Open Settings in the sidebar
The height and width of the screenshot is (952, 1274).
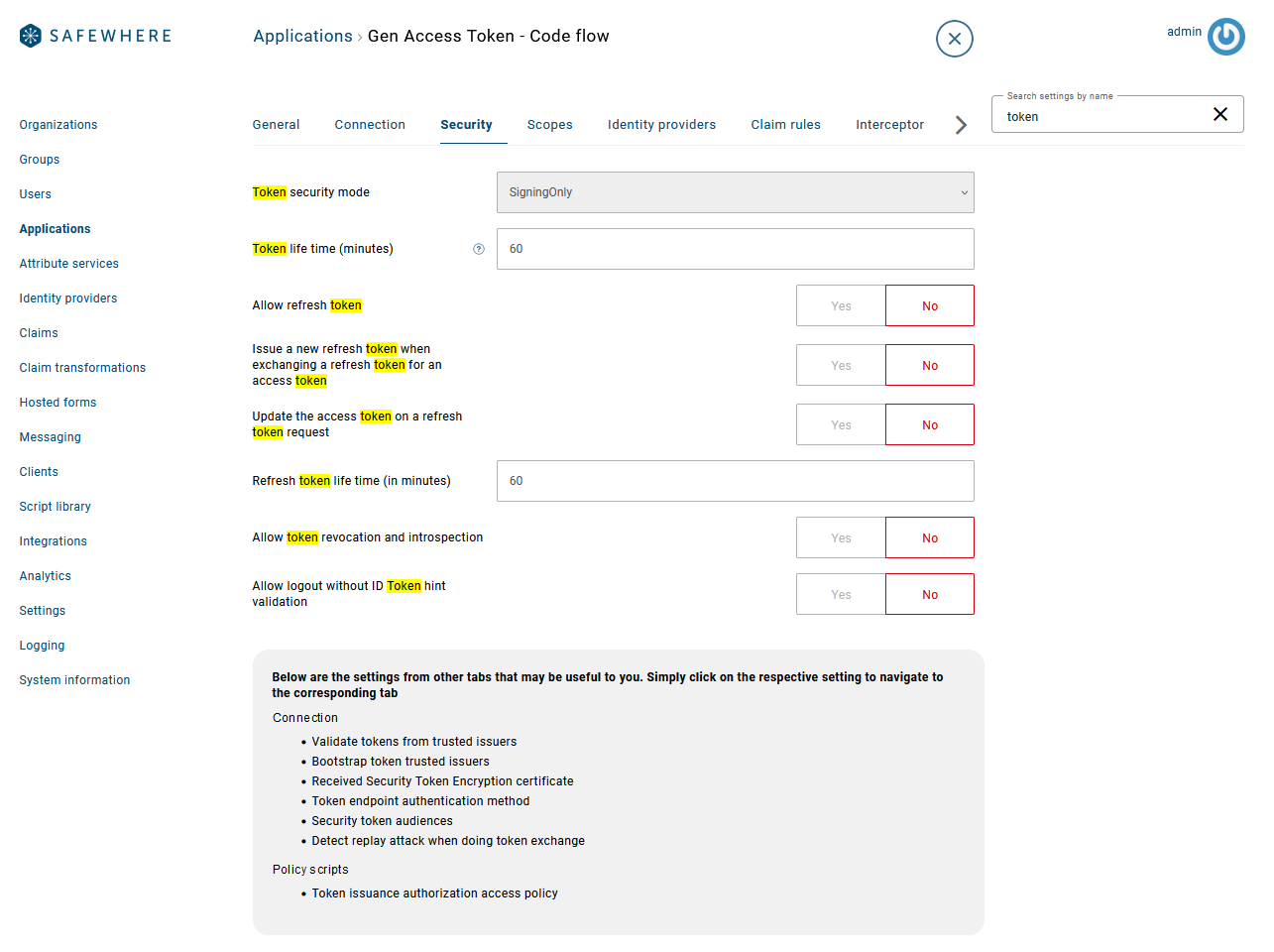tap(43, 611)
